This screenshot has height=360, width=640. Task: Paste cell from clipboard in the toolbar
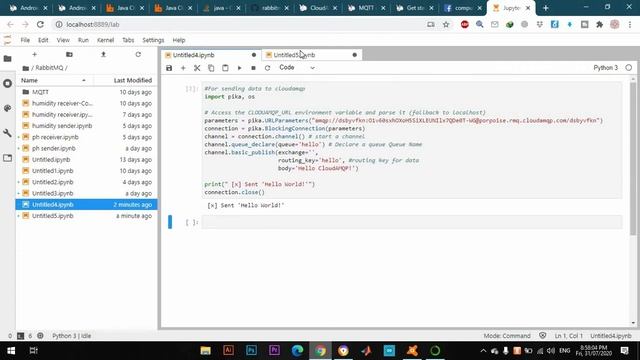[x=225, y=68]
